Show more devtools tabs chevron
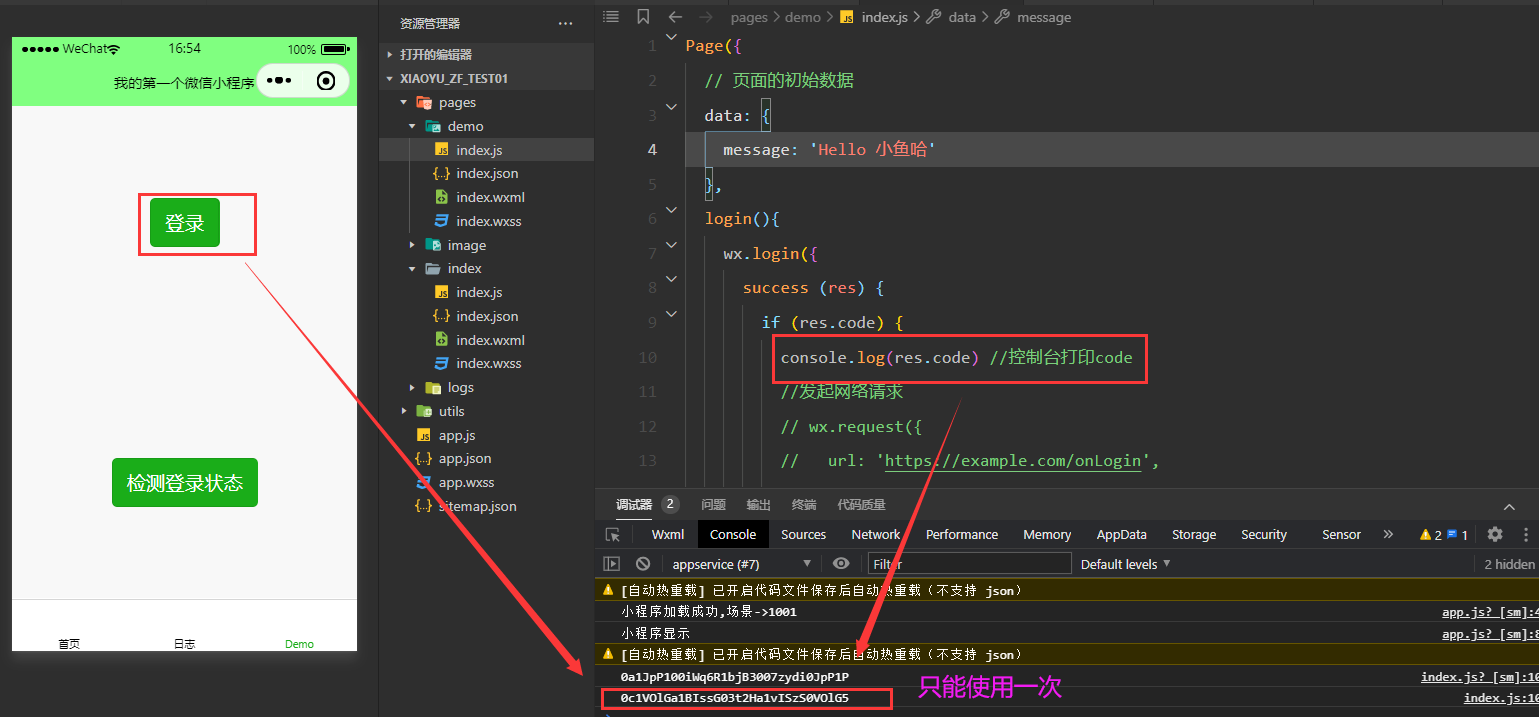Viewport: 1539px width, 717px height. pyautogui.click(x=1388, y=535)
